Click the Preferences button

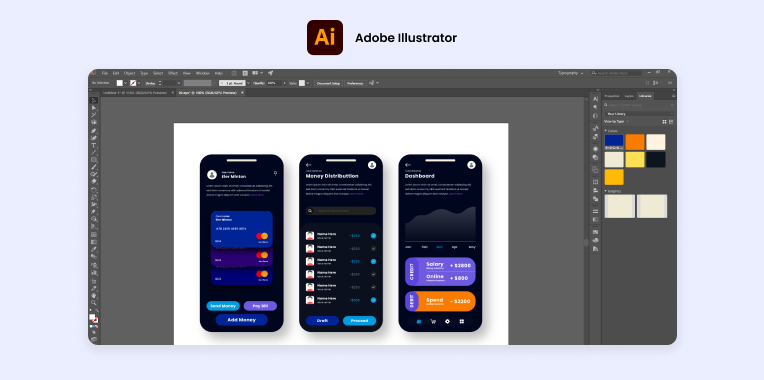355,83
